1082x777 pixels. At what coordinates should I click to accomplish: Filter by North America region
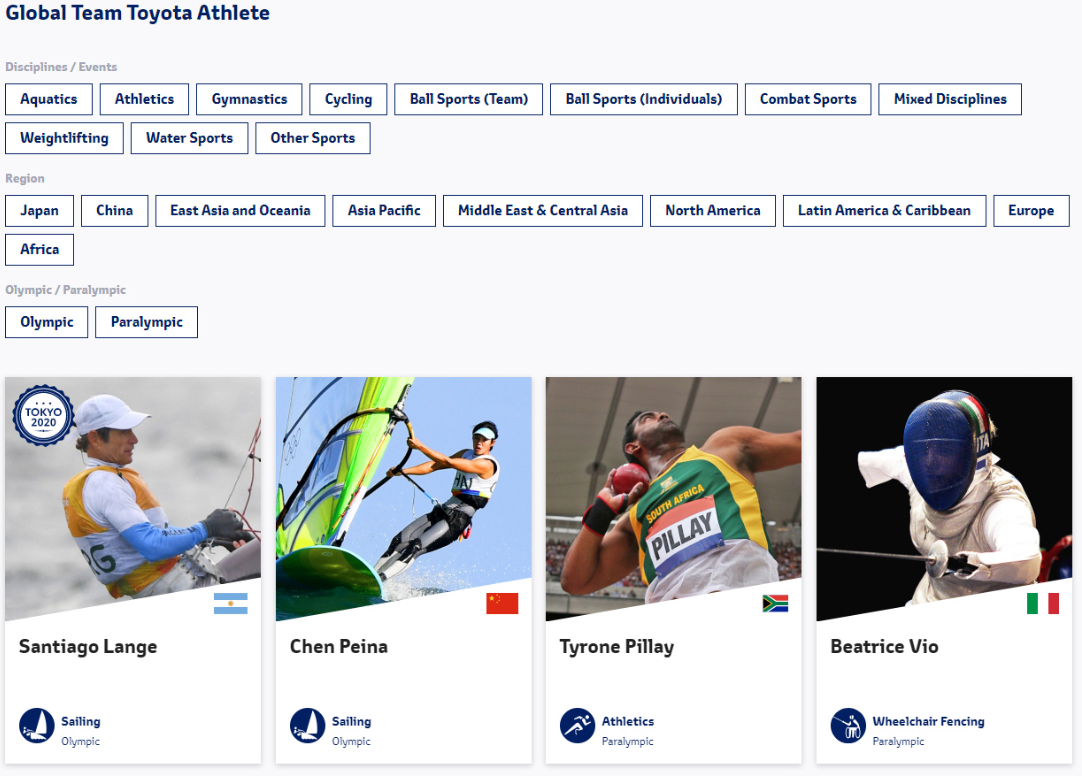pos(713,211)
